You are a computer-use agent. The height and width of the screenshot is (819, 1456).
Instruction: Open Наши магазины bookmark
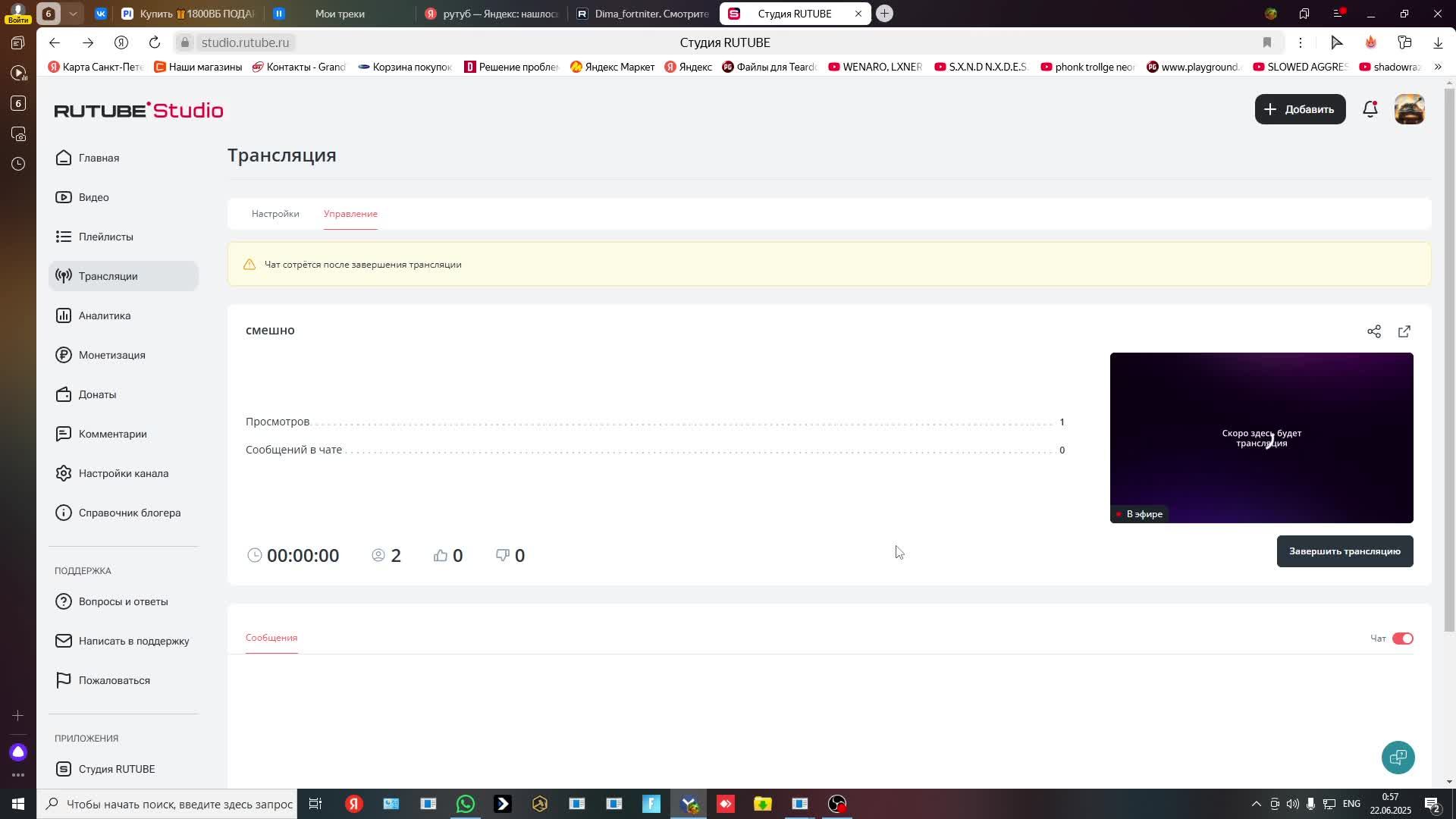pos(198,67)
